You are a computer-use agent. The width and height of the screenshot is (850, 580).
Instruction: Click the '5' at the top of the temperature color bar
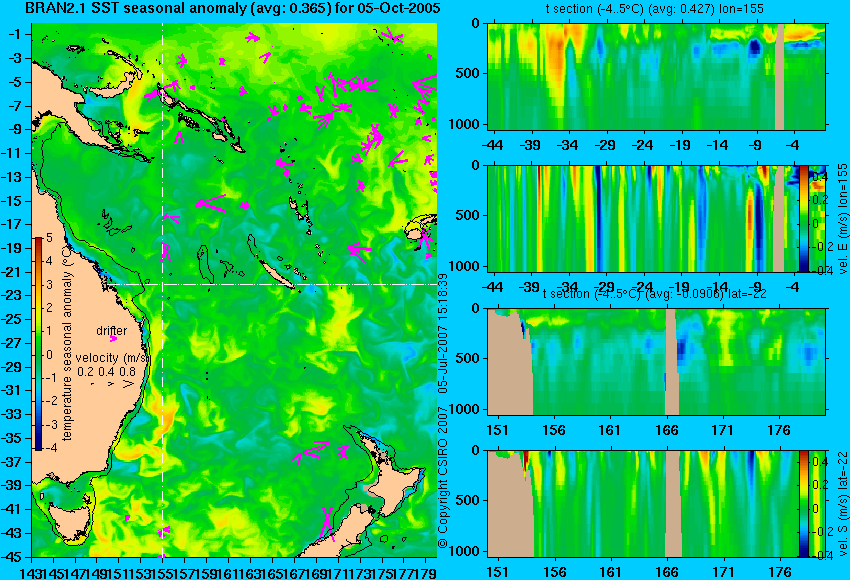click(x=49, y=237)
